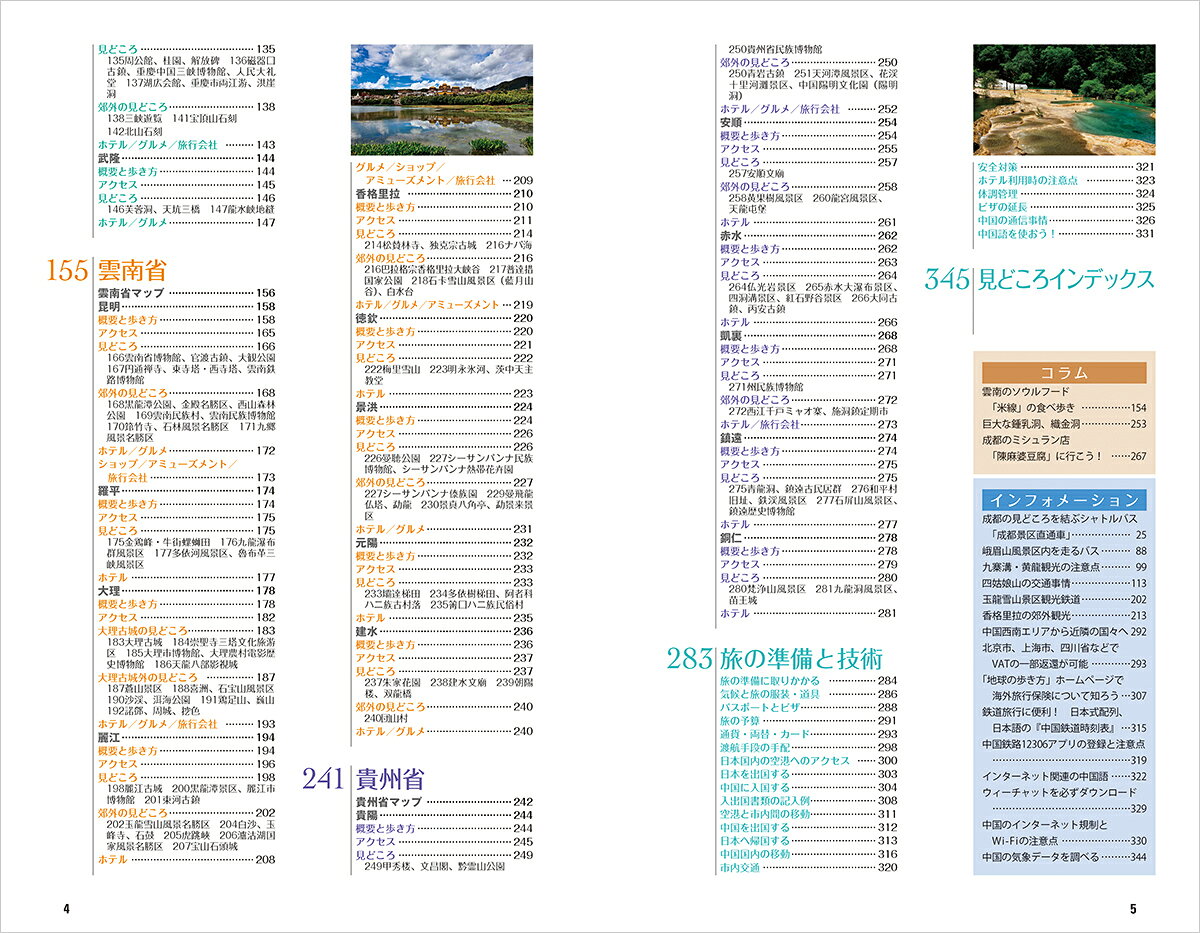Open the 安順 city entry
The image size is (1200, 933).
809,122
